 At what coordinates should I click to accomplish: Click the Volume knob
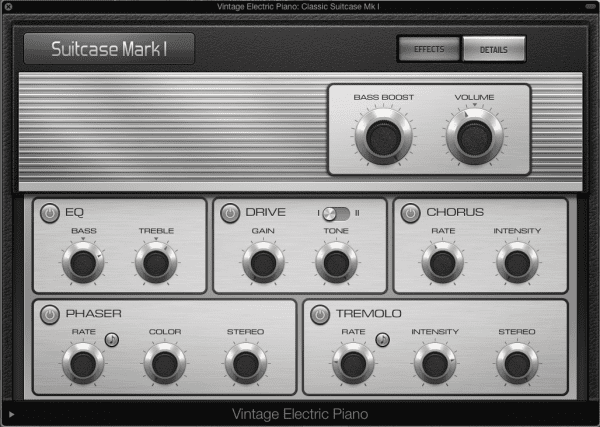(474, 136)
